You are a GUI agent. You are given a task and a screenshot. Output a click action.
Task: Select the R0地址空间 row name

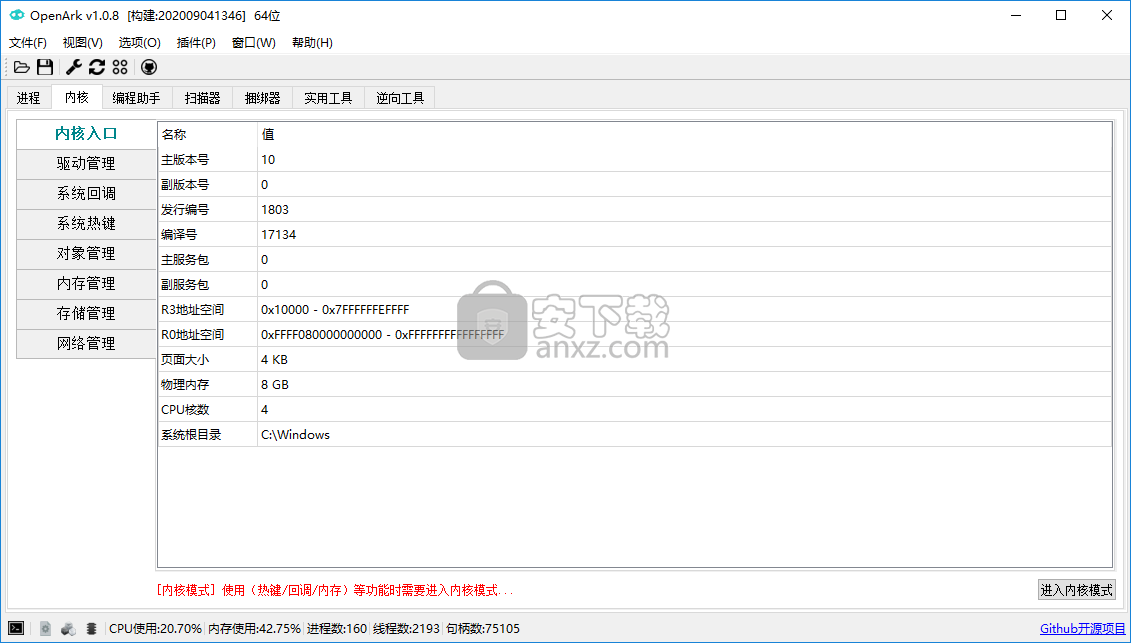click(193, 335)
